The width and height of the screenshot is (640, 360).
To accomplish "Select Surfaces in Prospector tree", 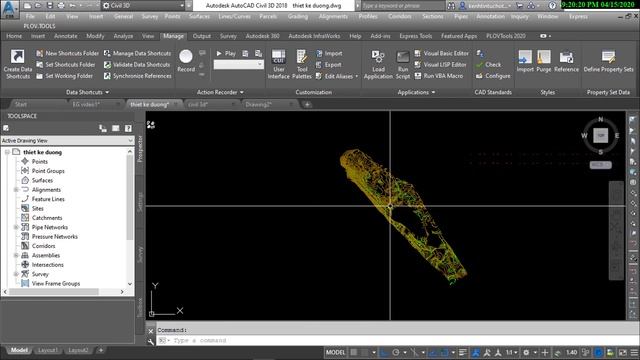I will [x=42, y=180].
